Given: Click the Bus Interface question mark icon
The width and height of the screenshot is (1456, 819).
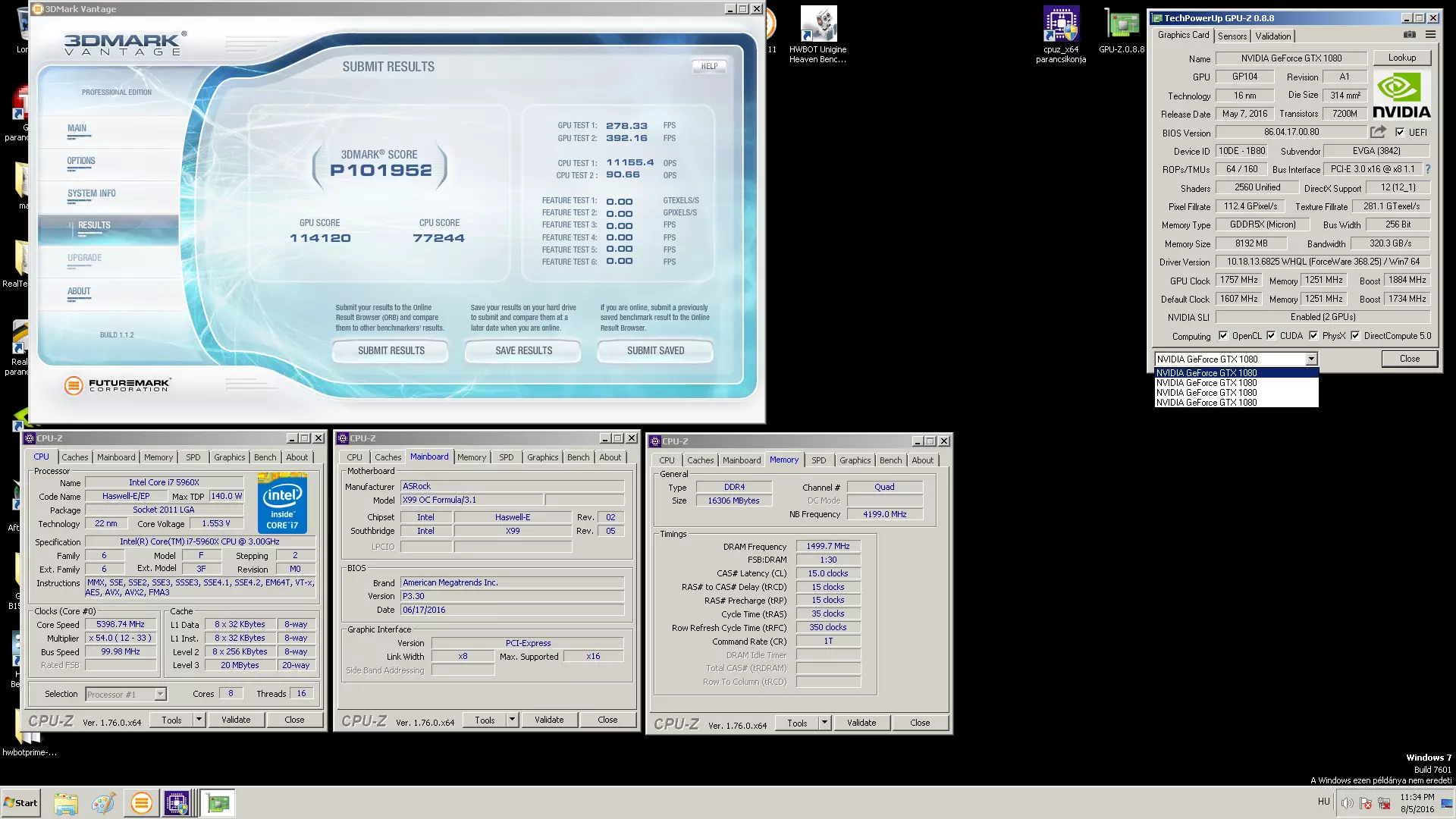Looking at the screenshot, I should 1428,169.
